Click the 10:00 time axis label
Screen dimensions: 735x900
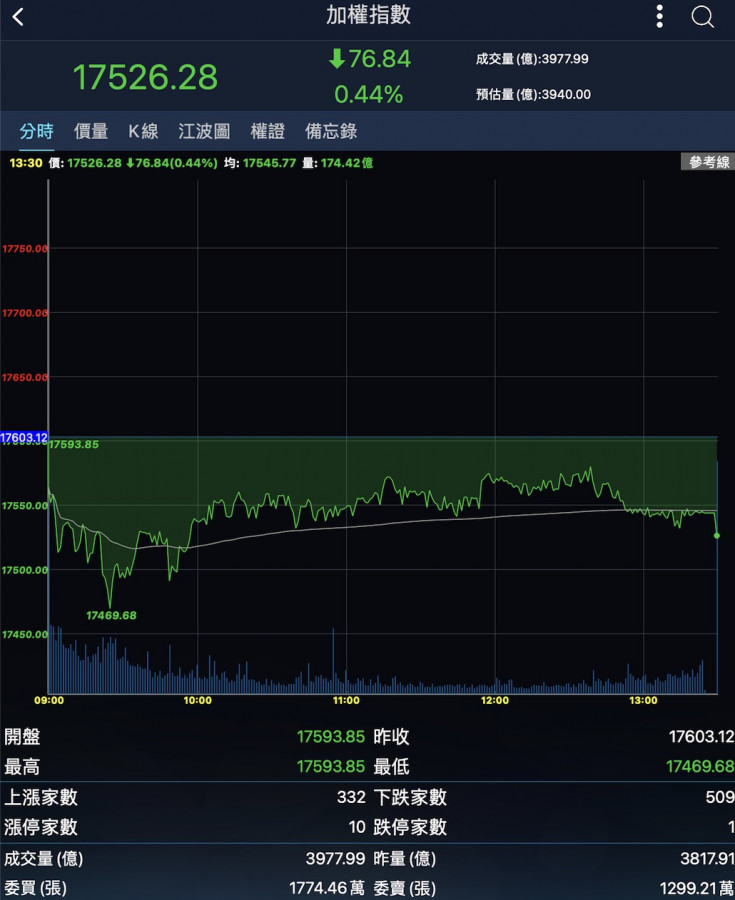[197, 700]
